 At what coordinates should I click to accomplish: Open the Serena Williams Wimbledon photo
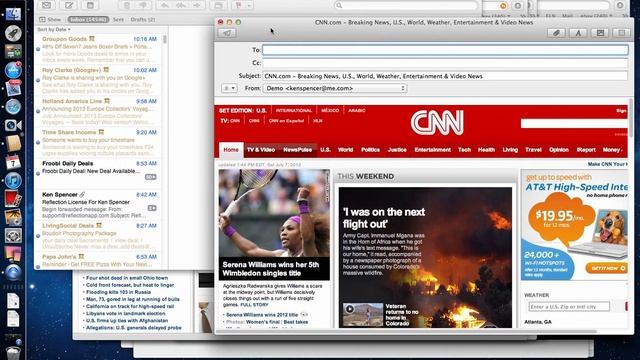[274, 213]
